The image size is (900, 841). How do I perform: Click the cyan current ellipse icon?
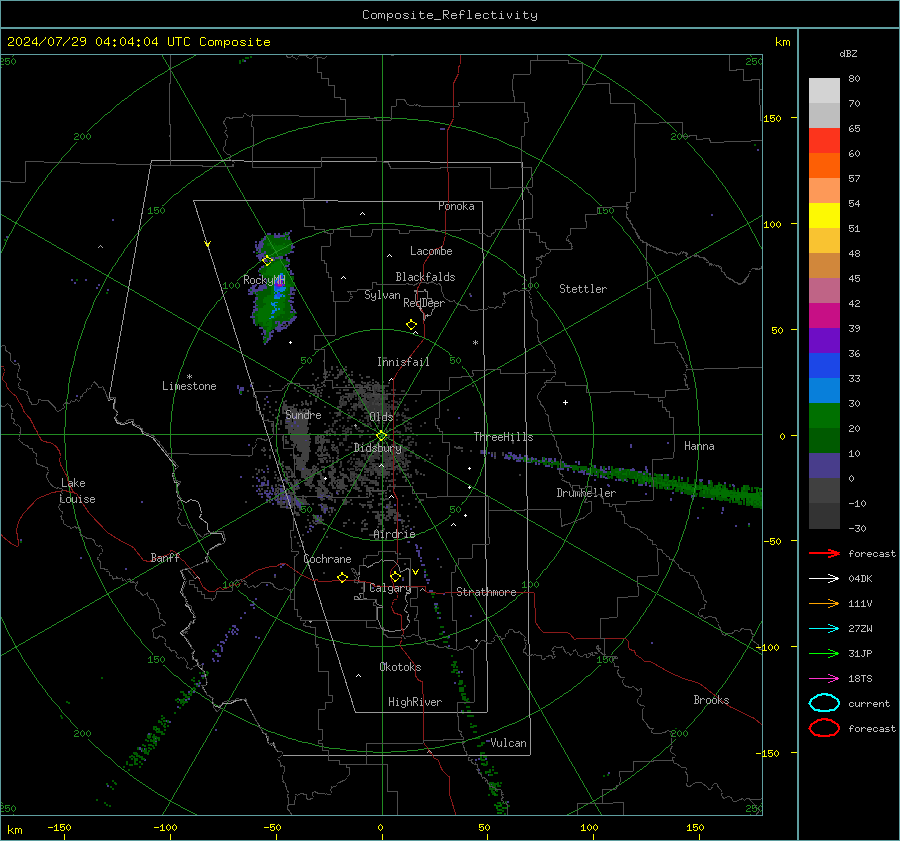tap(824, 703)
